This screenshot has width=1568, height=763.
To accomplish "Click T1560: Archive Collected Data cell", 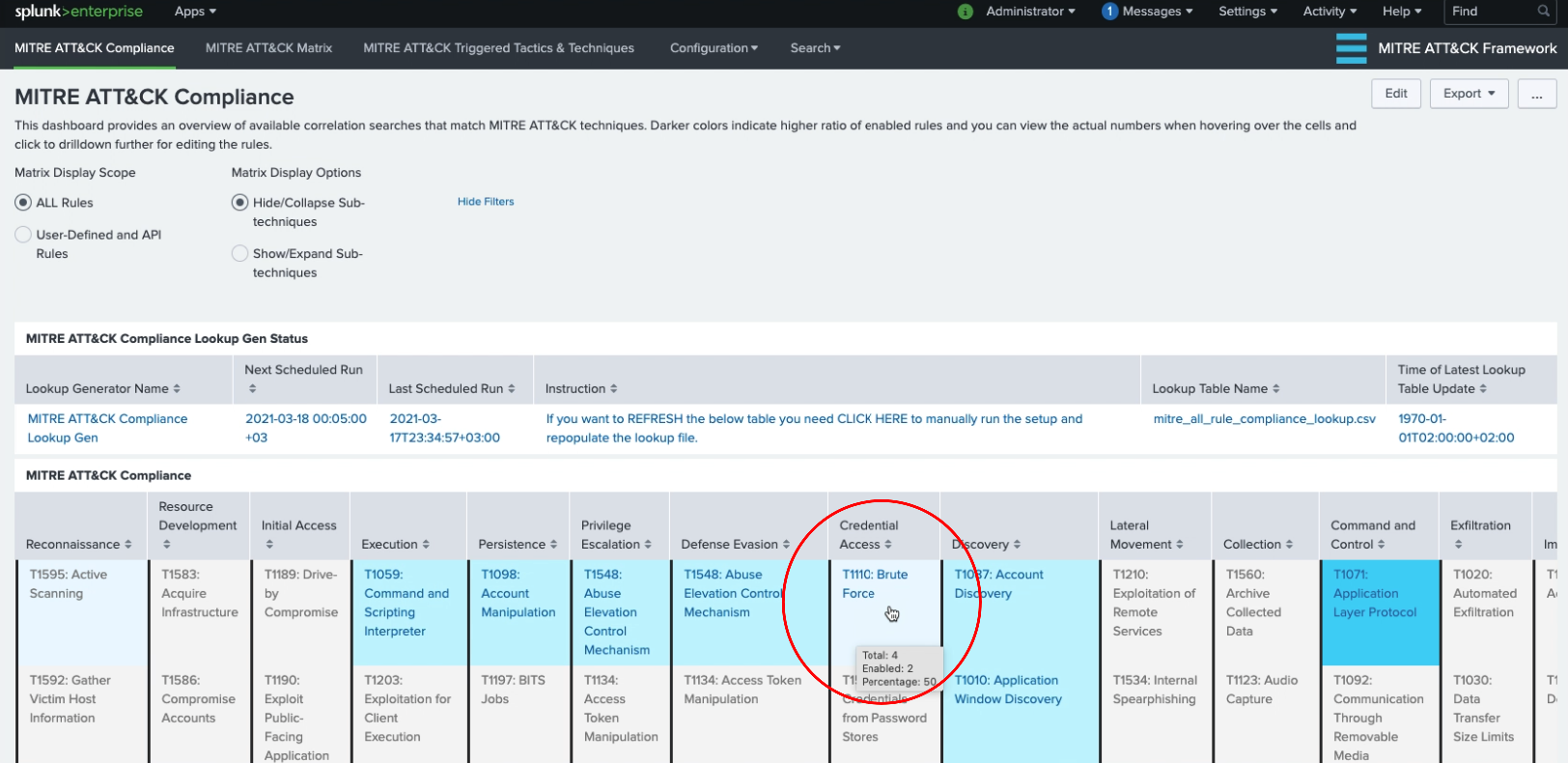I will pos(1265,612).
